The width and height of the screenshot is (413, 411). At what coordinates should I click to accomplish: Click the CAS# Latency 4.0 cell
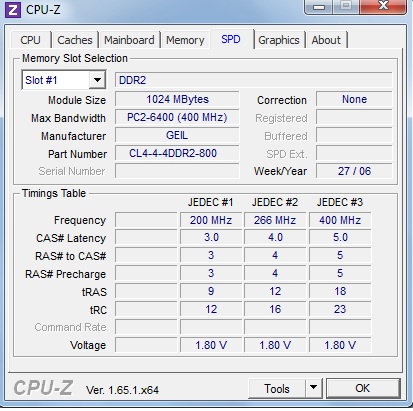pyautogui.click(x=275, y=238)
